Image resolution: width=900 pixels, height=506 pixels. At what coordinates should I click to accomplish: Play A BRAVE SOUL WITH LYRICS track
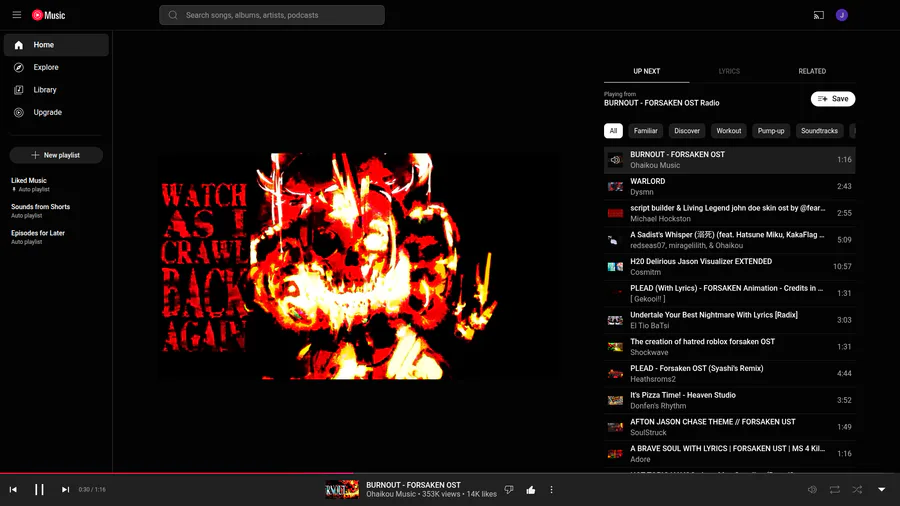(730, 454)
